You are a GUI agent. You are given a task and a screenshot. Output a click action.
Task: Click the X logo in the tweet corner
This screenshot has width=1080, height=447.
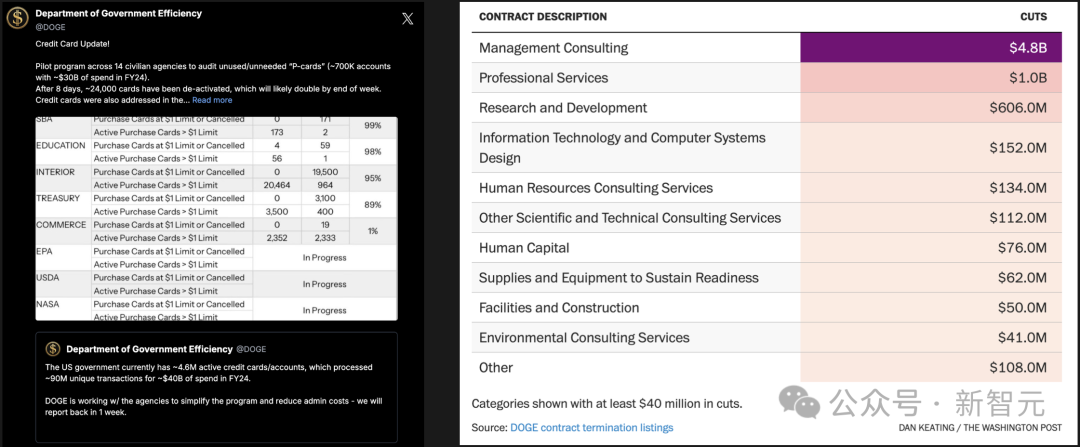click(407, 19)
